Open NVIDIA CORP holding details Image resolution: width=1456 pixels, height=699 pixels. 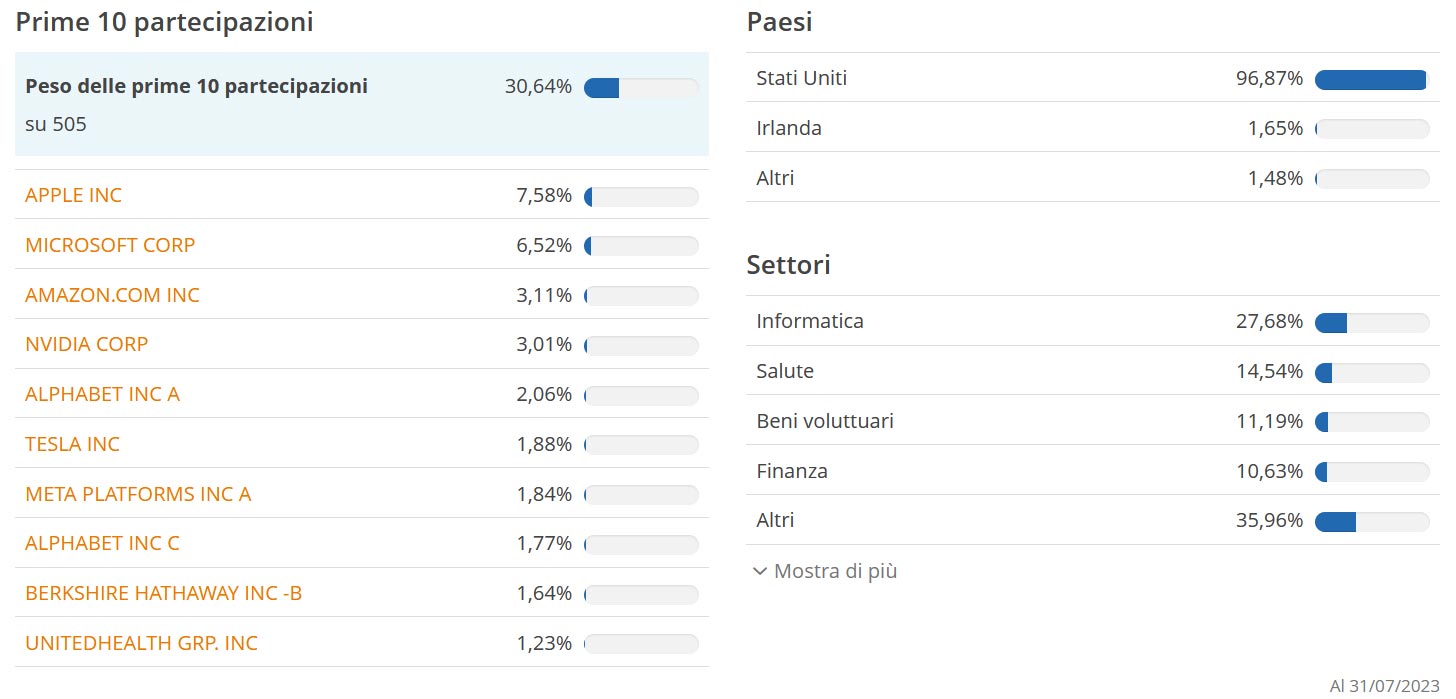click(x=86, y=344)
